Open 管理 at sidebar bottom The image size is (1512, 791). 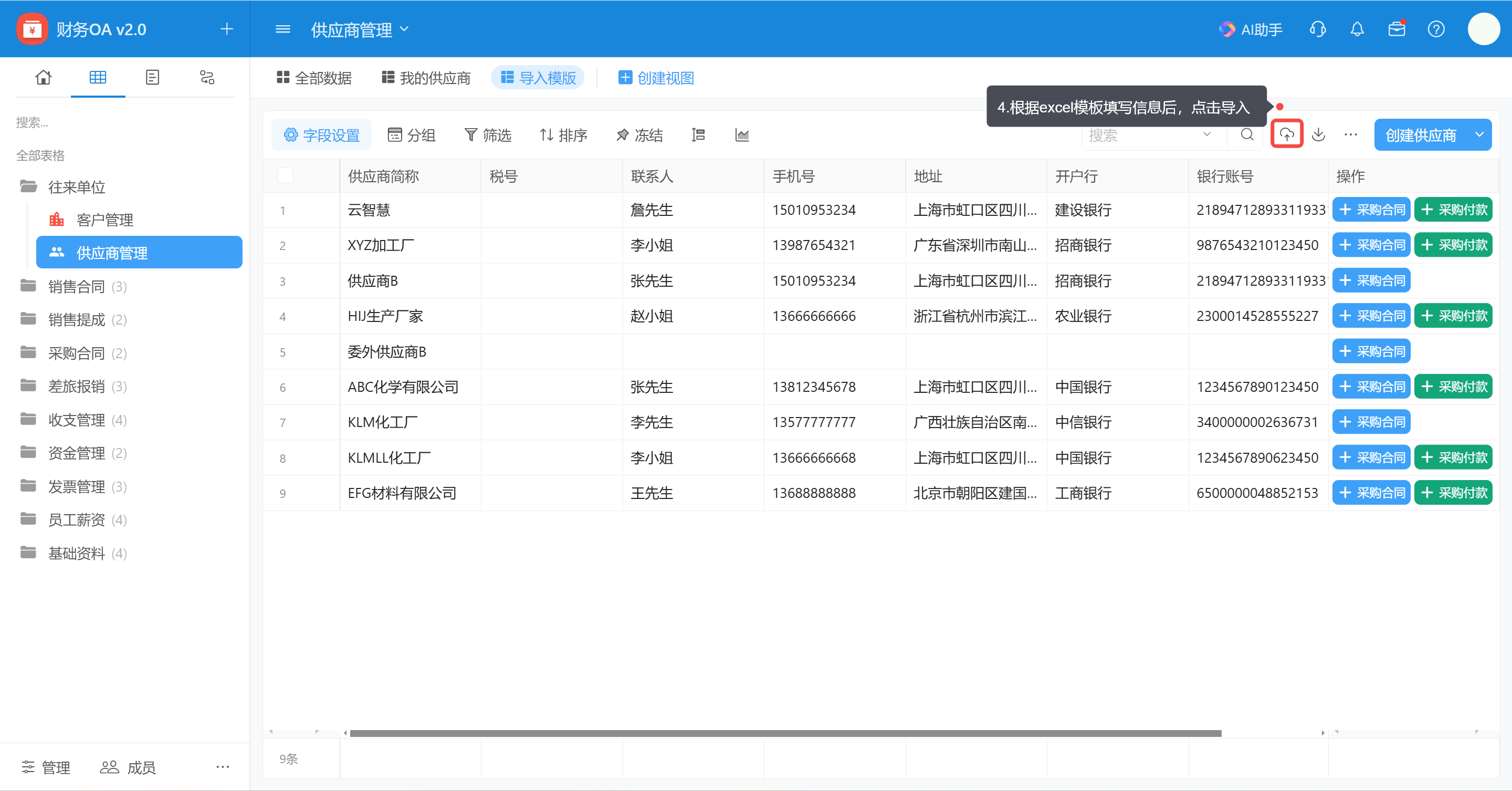(x=46, y=767)
